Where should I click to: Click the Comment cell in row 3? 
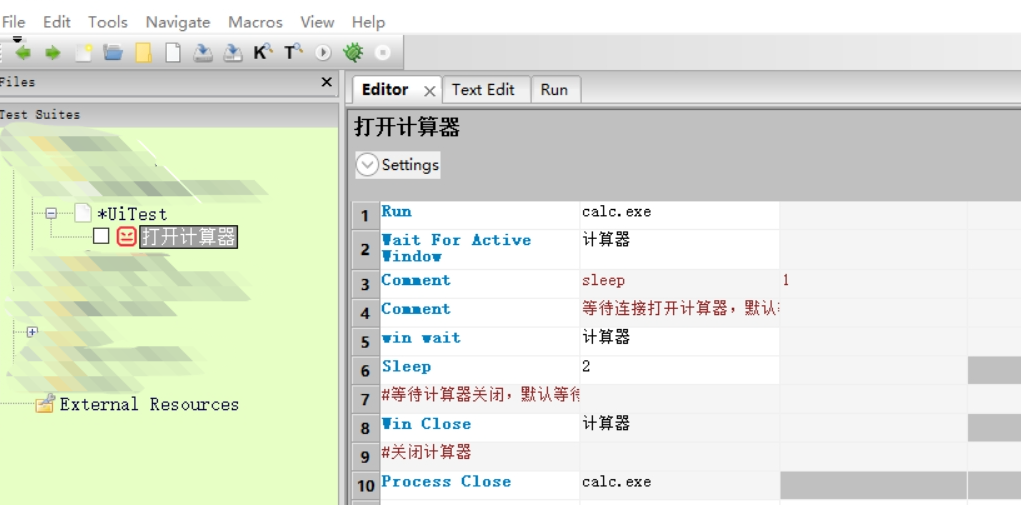click(x=480, y=284)
